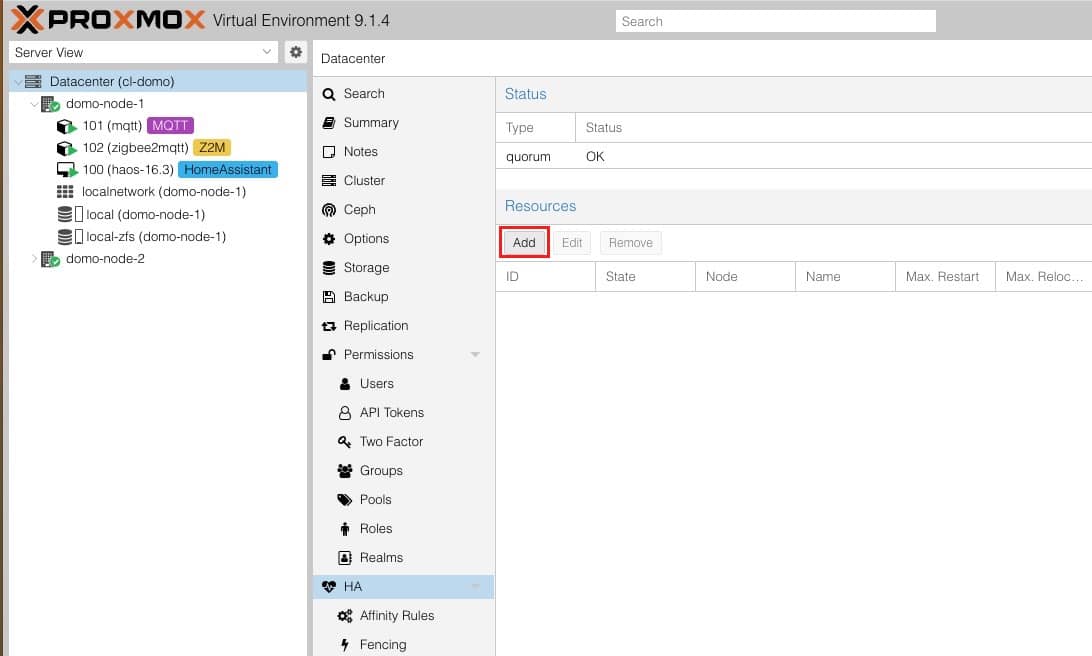Image resolution: width=1092 pixels, height=656 pixels.
Task: Select VM 100 haos-16.3 in tree
Action: coord(128,170)
